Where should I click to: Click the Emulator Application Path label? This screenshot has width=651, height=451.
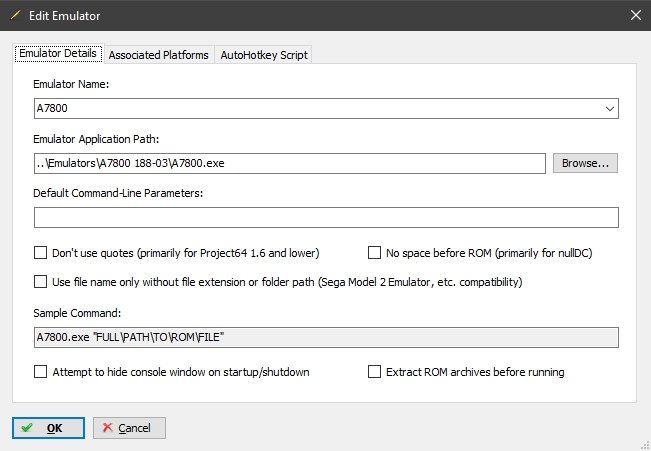[x=96, y=139]
